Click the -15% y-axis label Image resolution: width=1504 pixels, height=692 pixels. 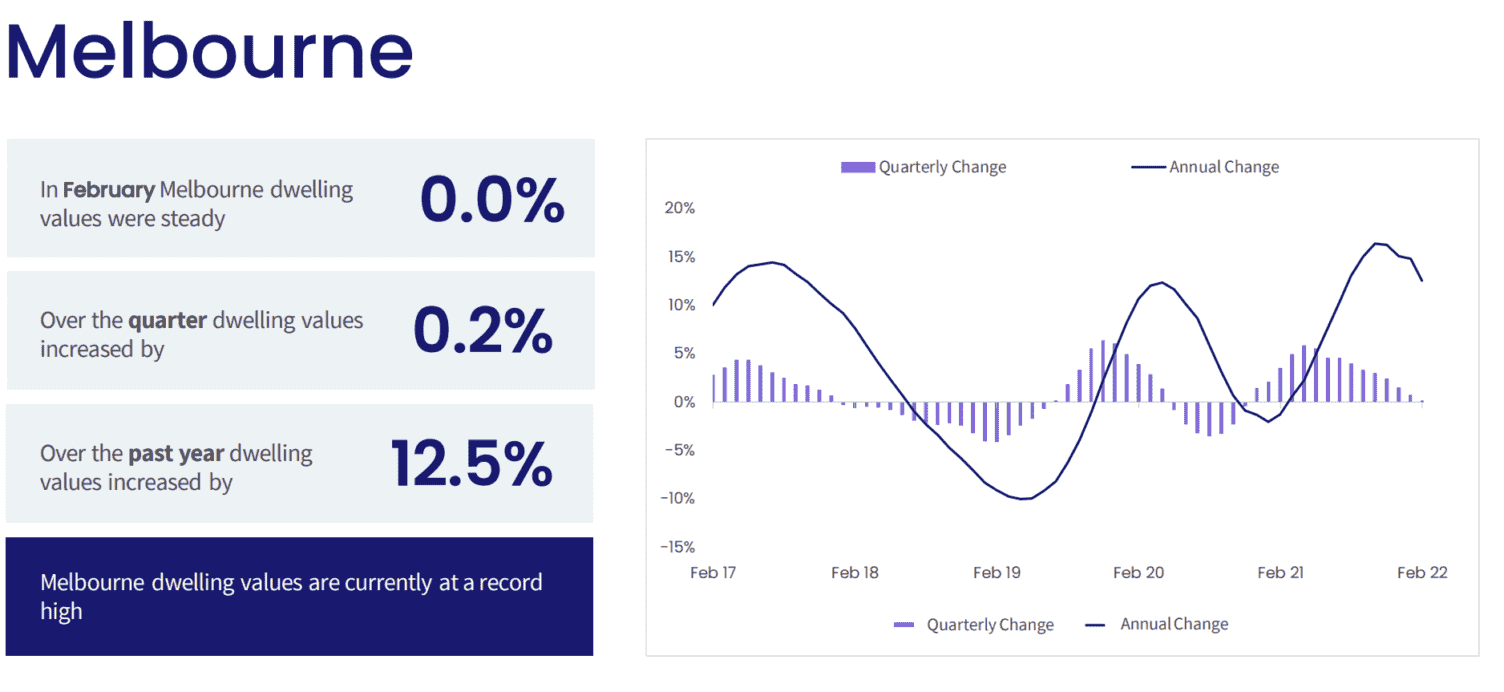coord(676,547)
